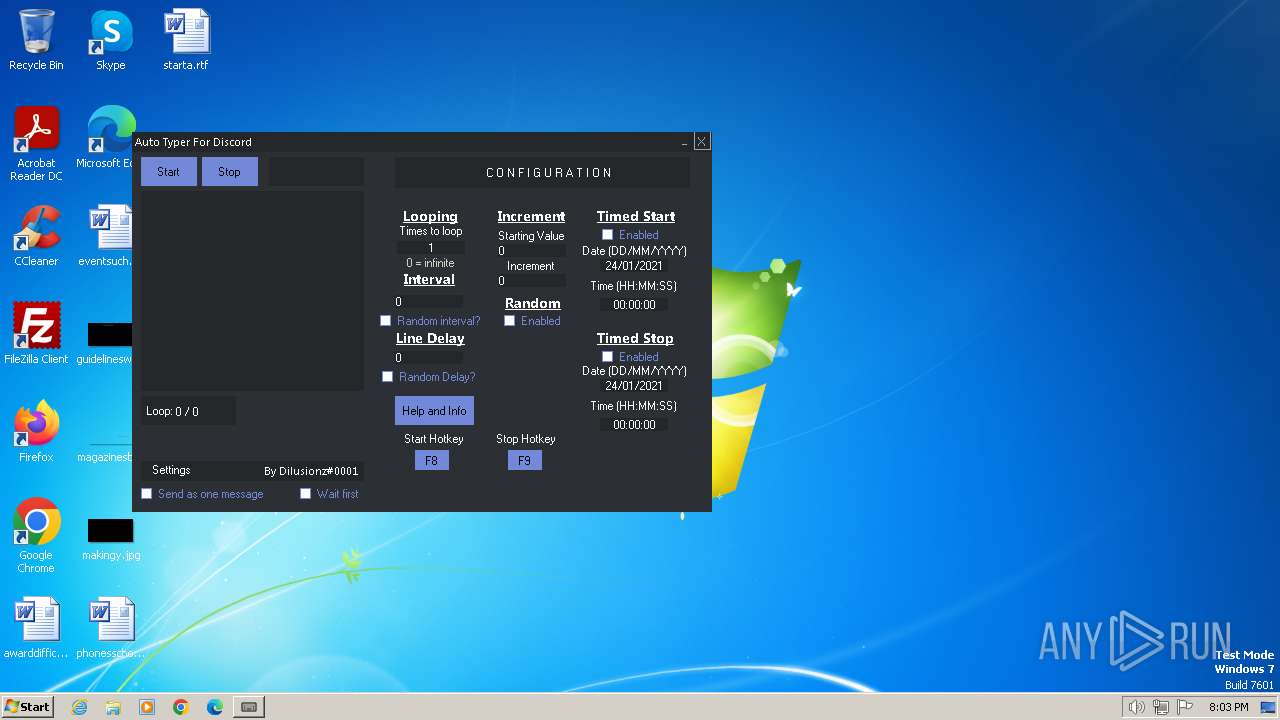Check the Wait first option

click(305, 494)
